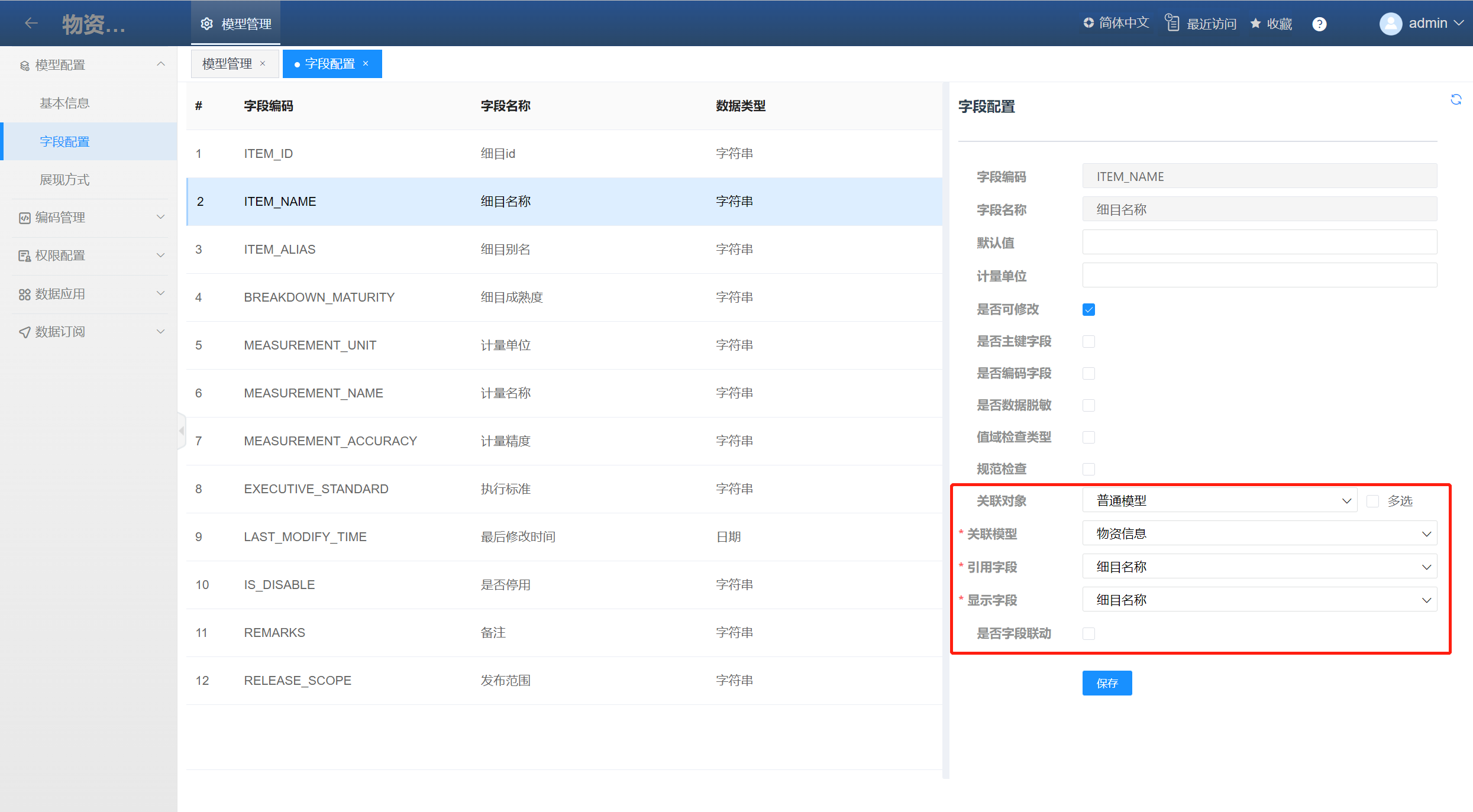Image resolution: width=1473 pixels, height=812 pixels.
Task: Select the EXECUTIVE_STANDARD row
Action: coord(564,489)
